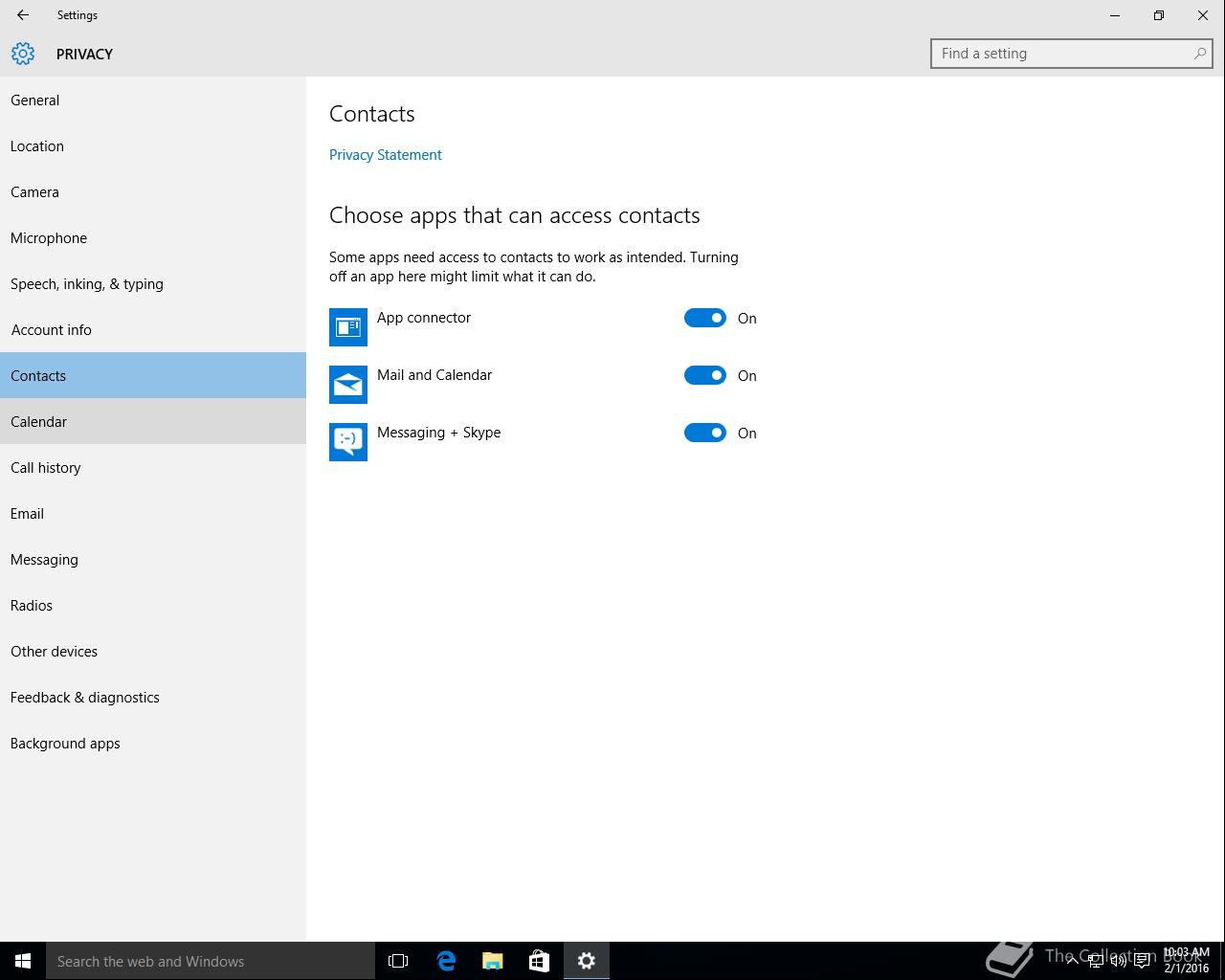Open Microsoft Edge from the taskbar
This screenshot has height=980, width=1225.
point(446,961)
